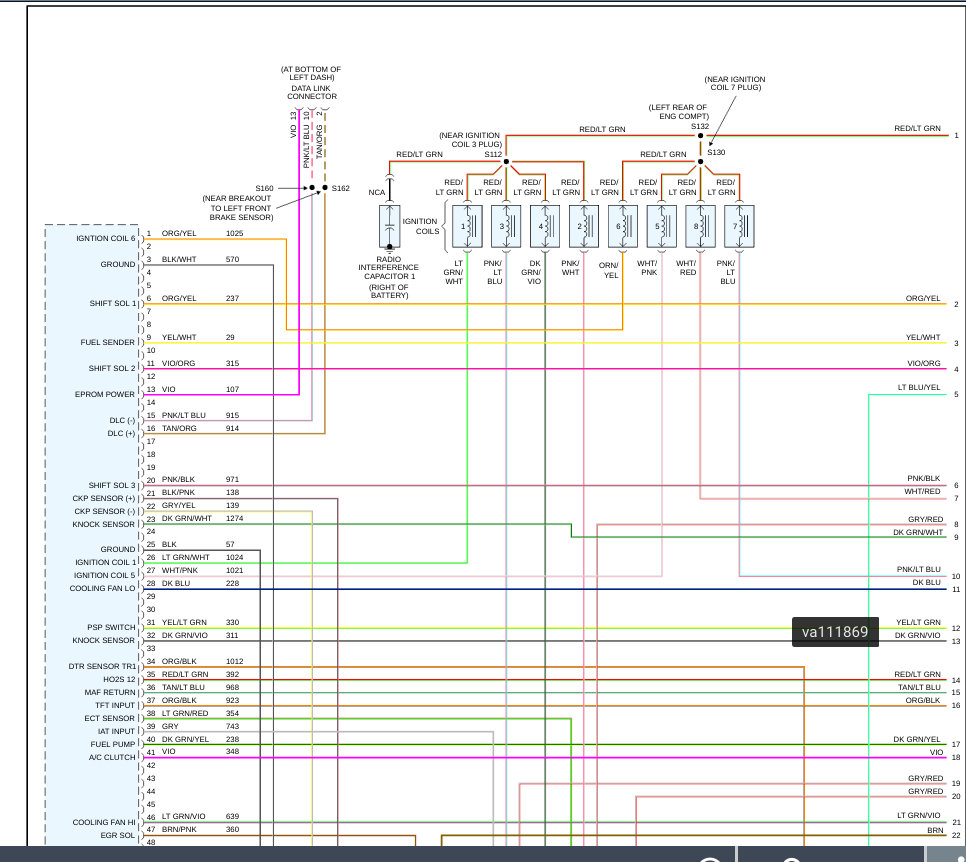Click the DATA LINK CONNECTOR label
This screenshot has width=966, height=862.
pos(312,92)
